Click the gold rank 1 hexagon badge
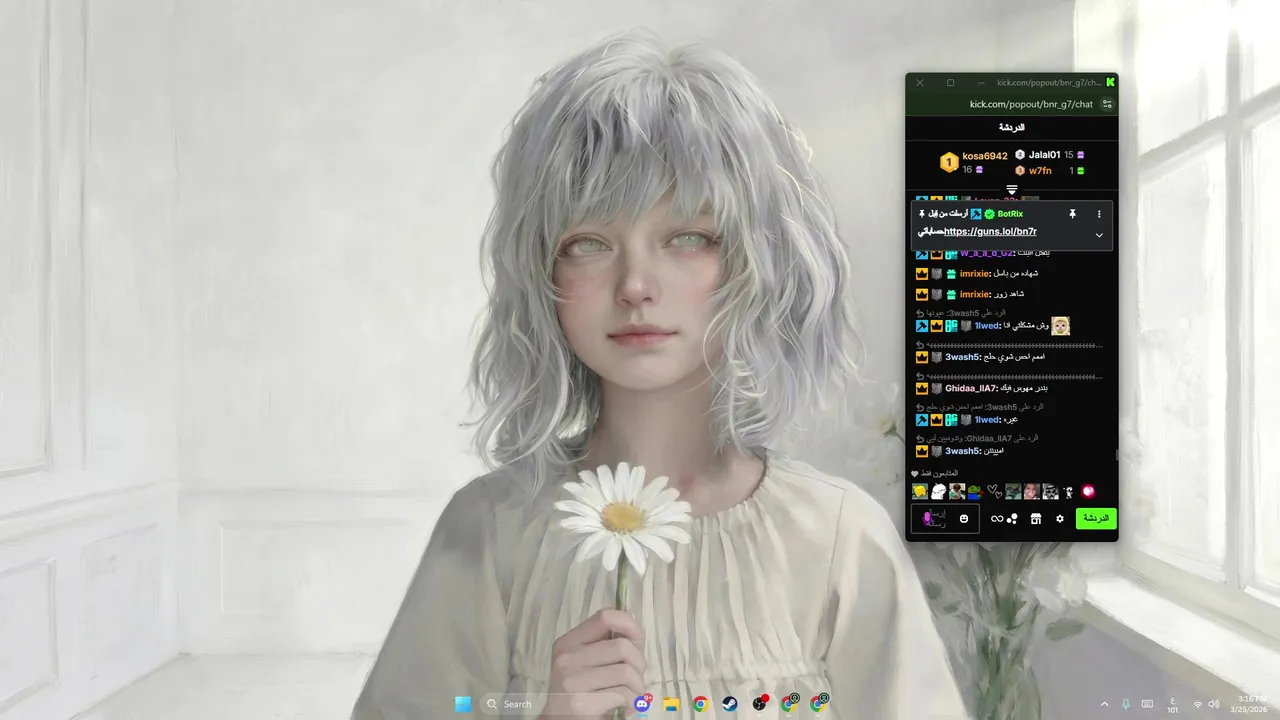 [x=949, y=162]
